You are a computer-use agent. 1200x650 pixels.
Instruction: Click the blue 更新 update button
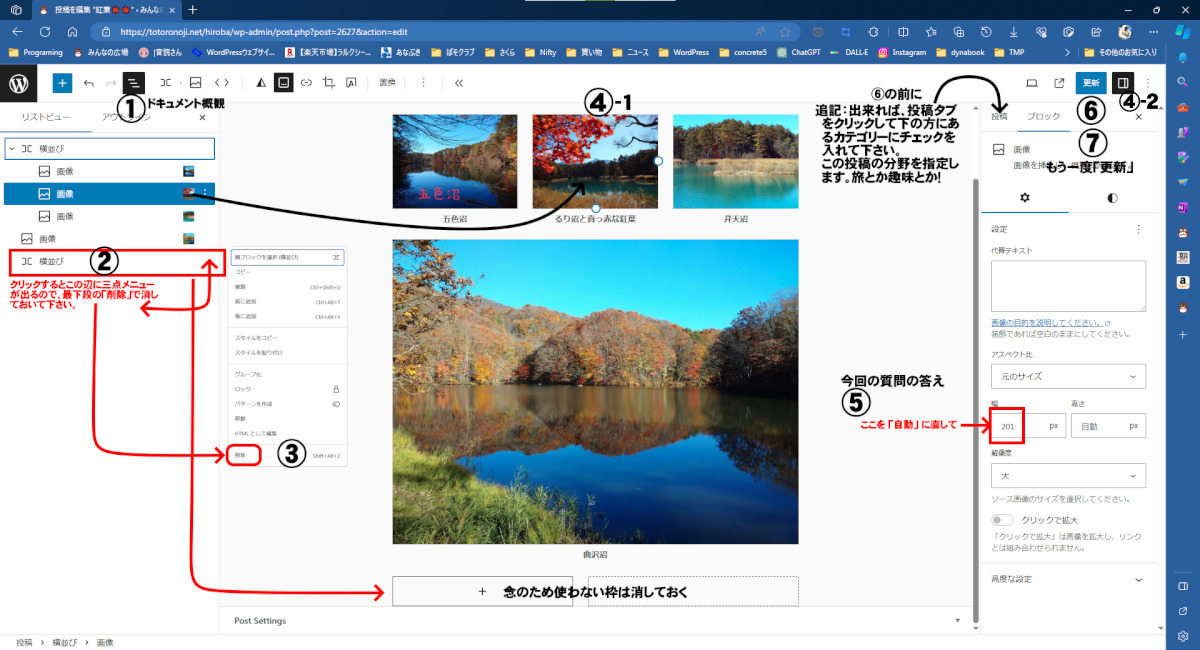pyautogui.click(x=1091, y=83)
